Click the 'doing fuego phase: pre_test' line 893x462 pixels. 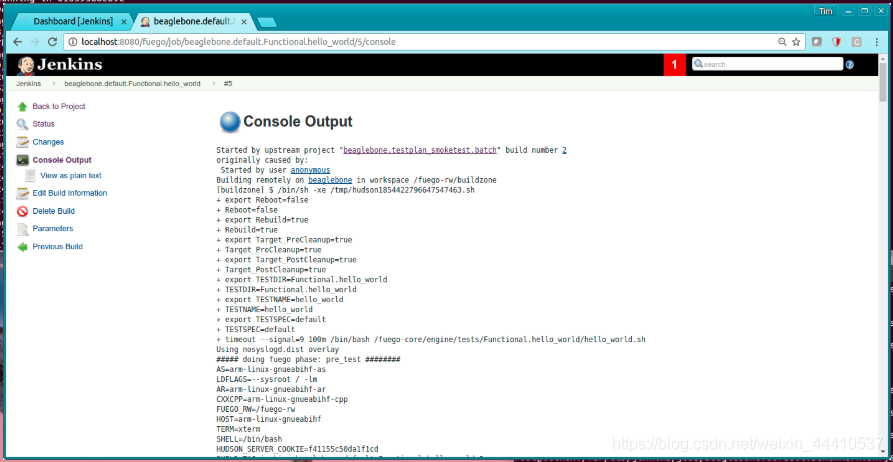(x=309, y=359)
